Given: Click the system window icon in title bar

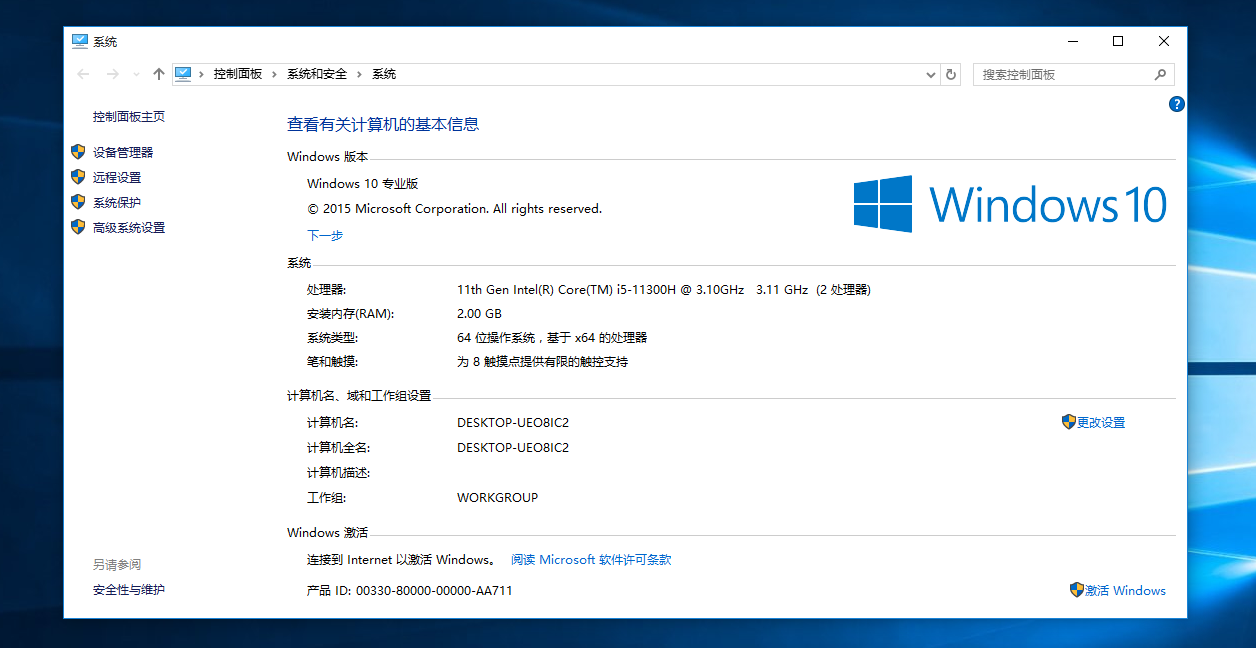Looking at the screenshot, I should 80,41.
